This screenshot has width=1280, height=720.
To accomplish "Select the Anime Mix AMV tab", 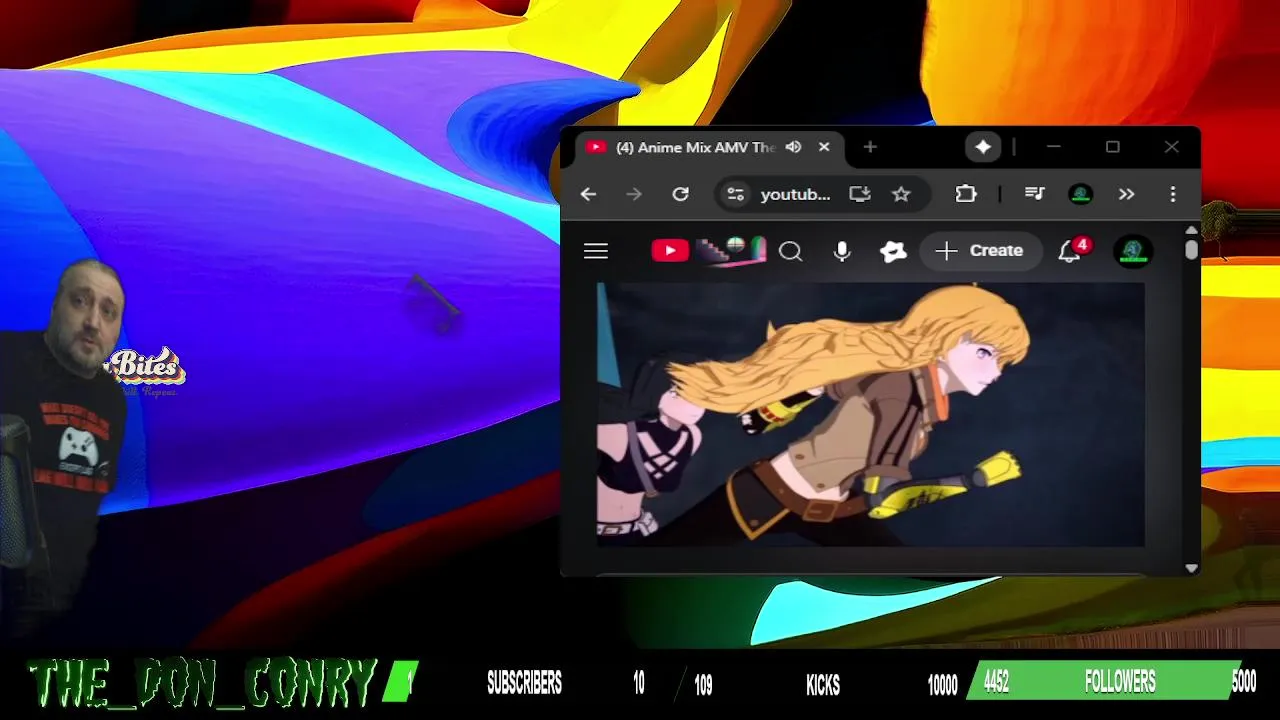I will click(x=711, y=147).
